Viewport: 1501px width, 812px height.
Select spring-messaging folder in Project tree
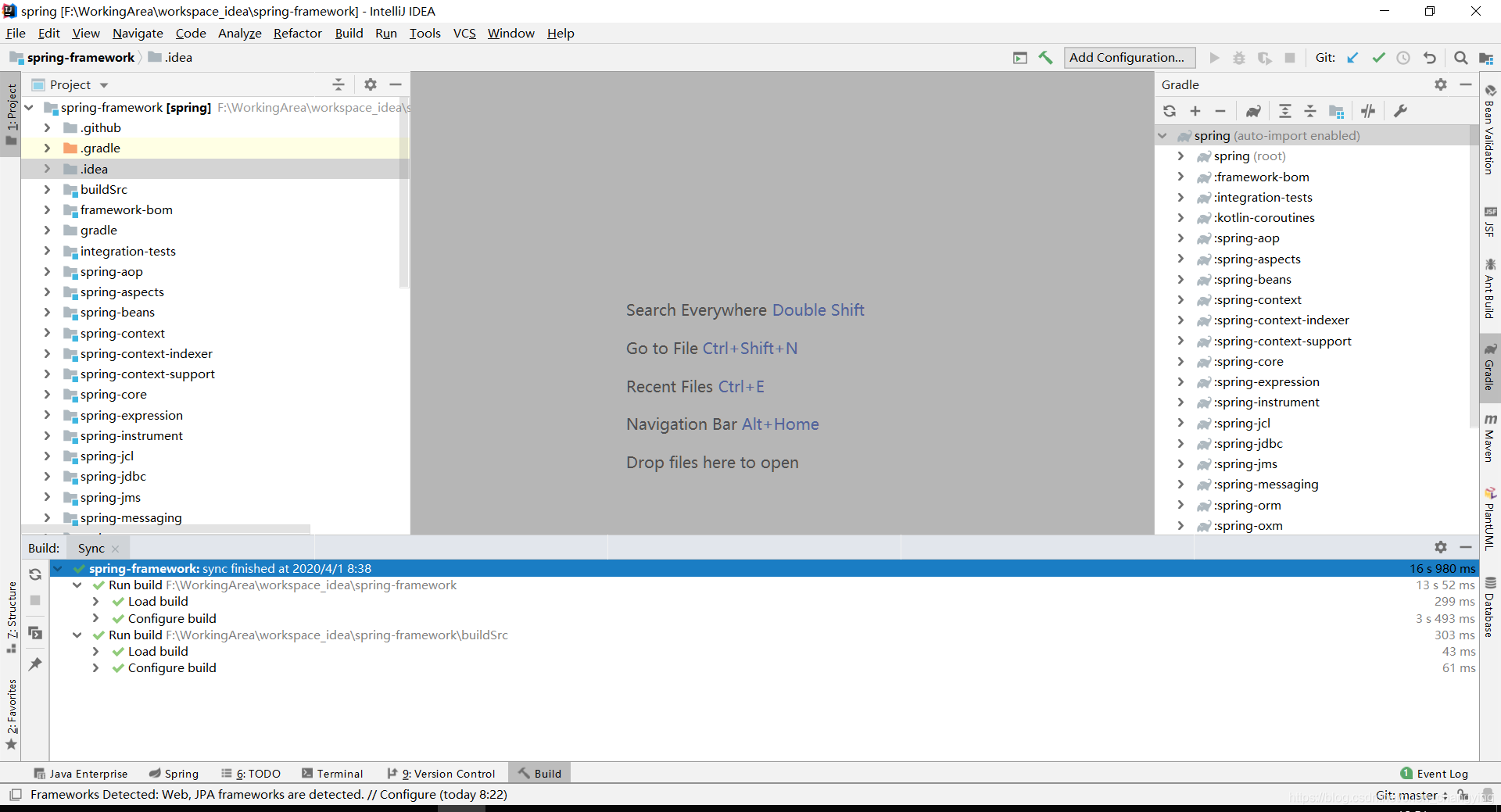(x=131, y=518)
